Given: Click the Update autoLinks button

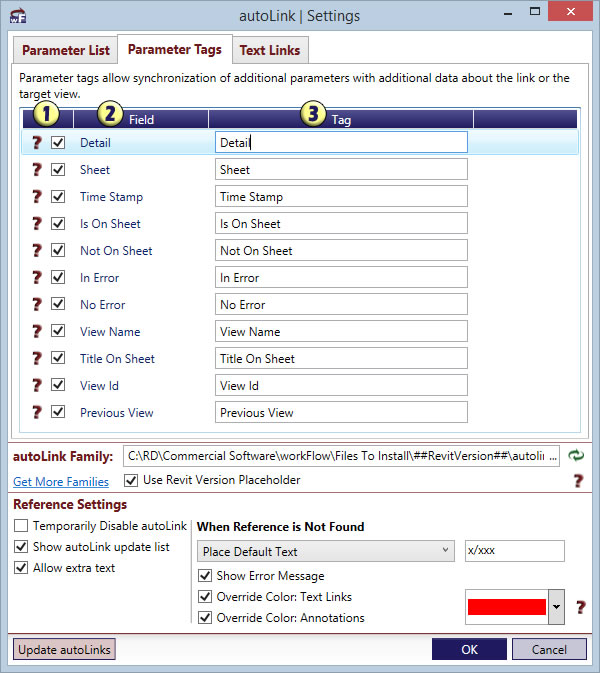Looking at the screenshot, I should [64, 649].
